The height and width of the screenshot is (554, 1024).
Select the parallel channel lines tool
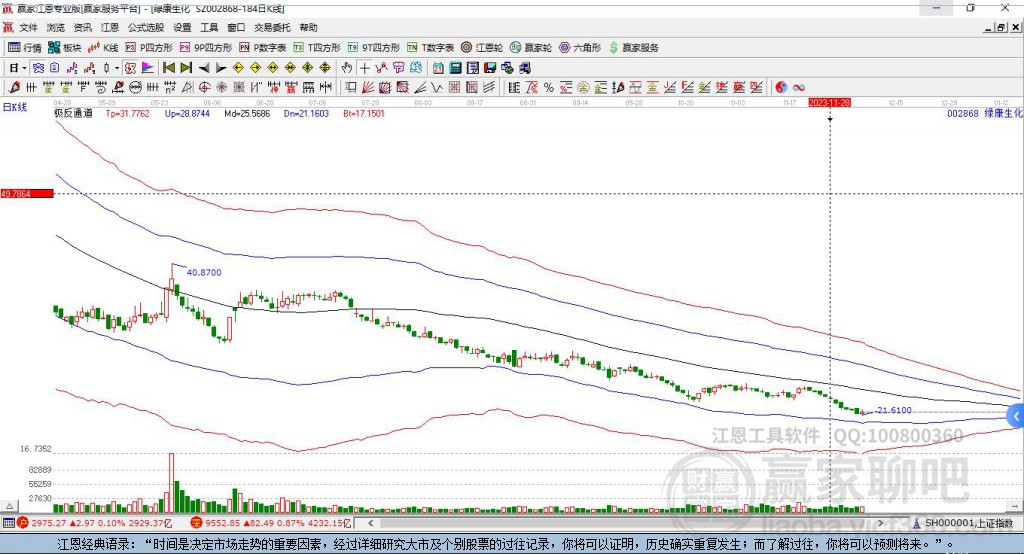489,87
